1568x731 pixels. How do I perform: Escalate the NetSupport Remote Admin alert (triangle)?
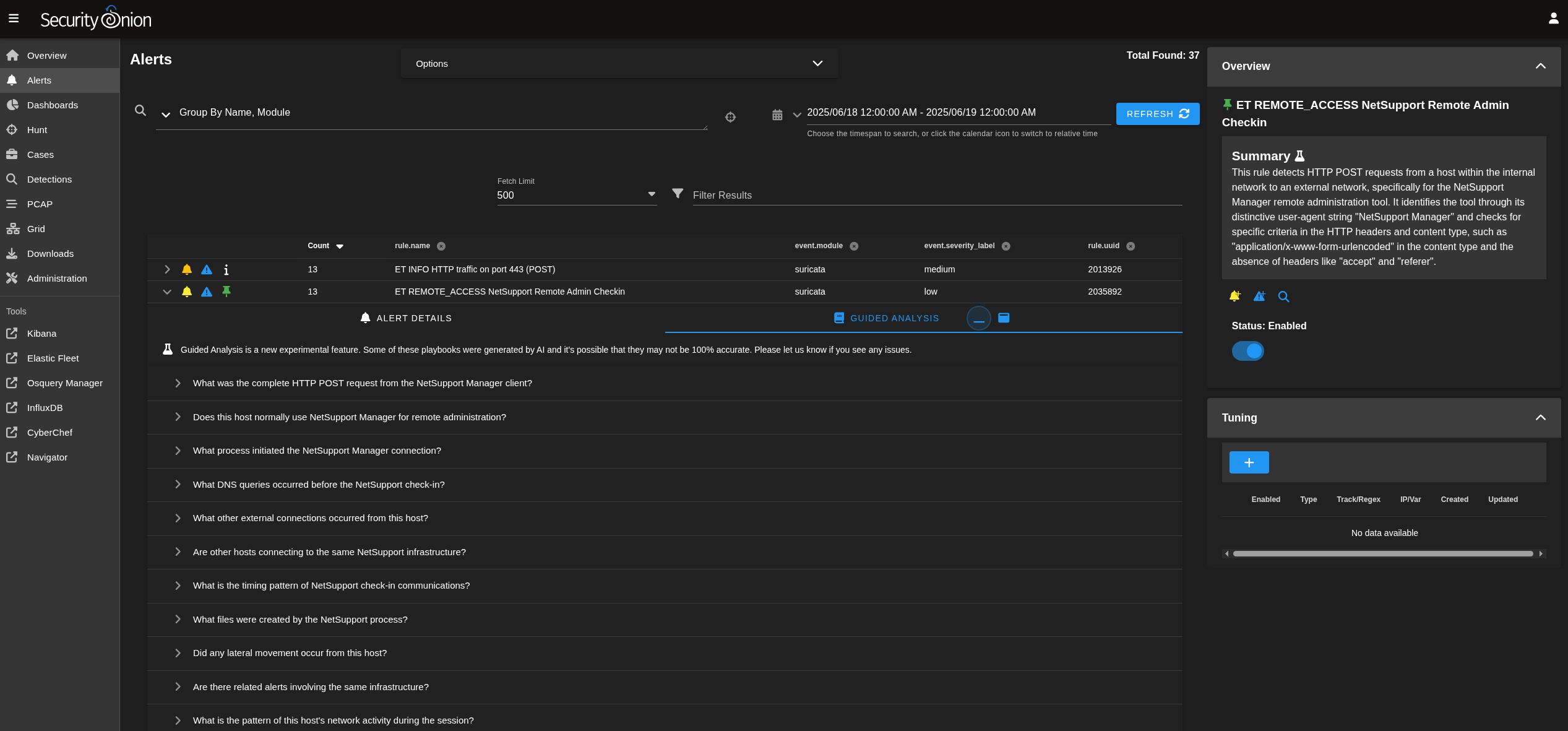point(207,292)
